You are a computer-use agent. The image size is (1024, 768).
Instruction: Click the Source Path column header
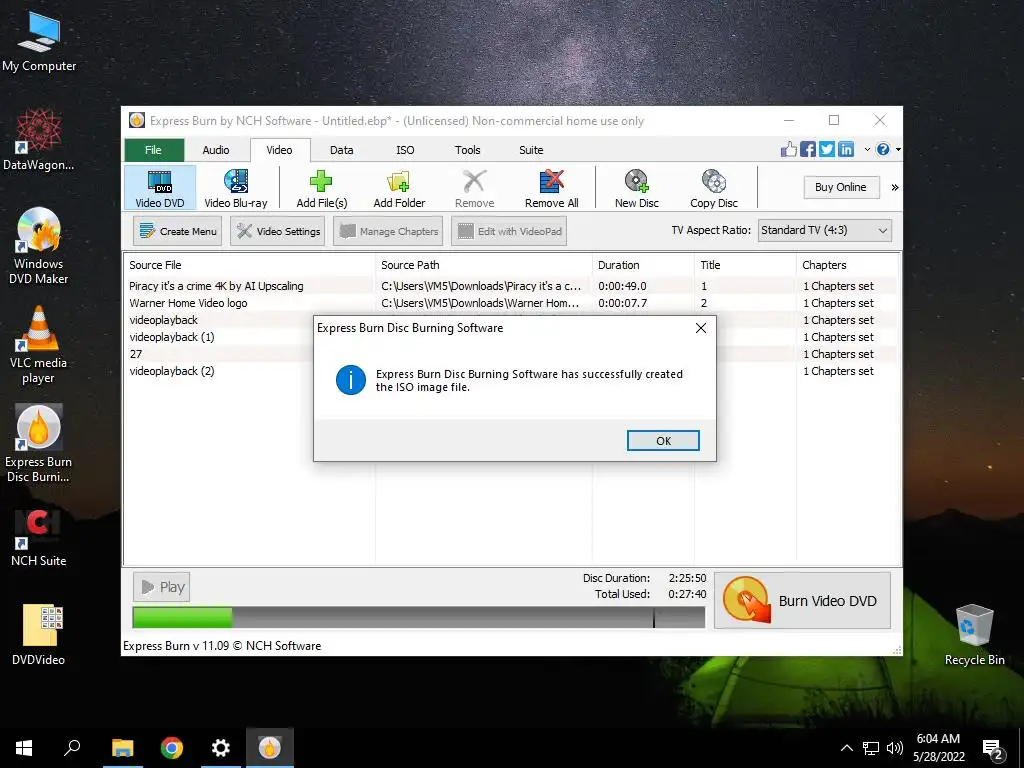(x=484, y=265)
